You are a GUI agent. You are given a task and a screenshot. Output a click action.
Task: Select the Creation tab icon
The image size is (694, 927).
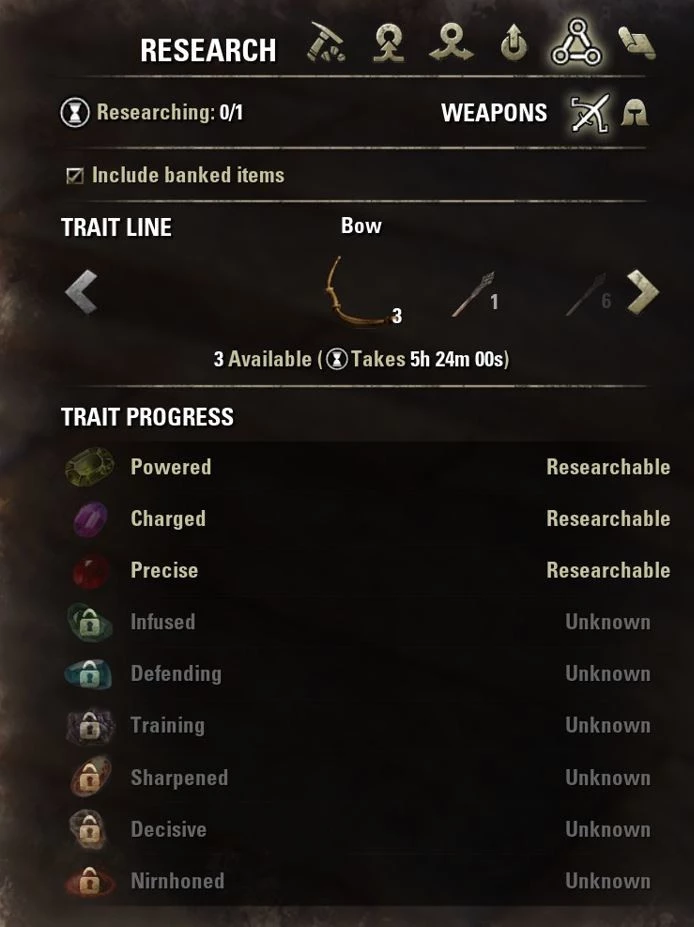[x=389, y=43]
